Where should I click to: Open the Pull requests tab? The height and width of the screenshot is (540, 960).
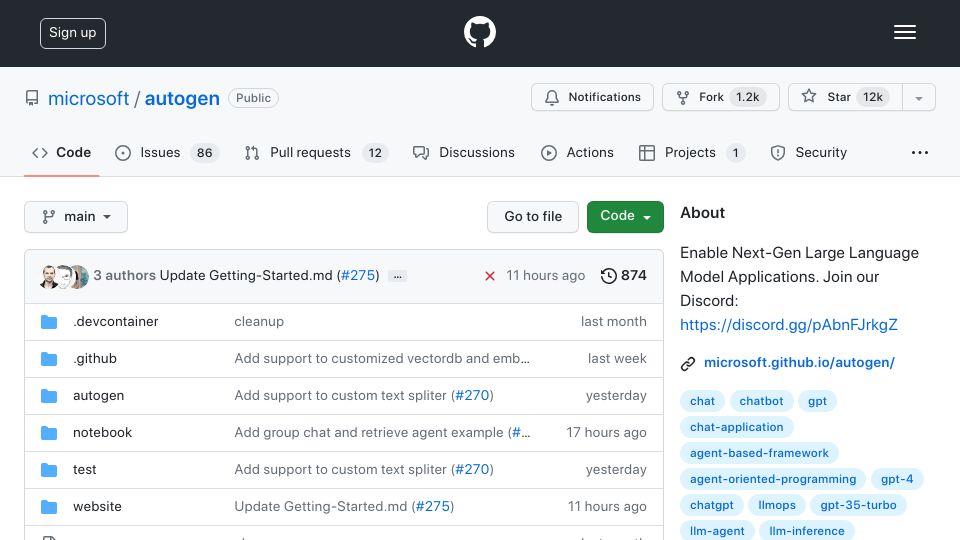pos(316,152)
